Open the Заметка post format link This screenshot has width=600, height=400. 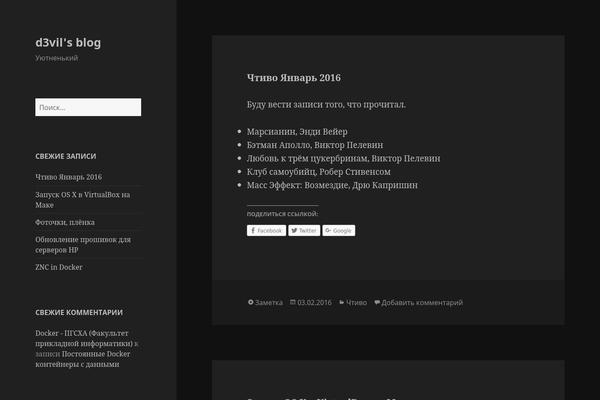[x=268, y=302]
